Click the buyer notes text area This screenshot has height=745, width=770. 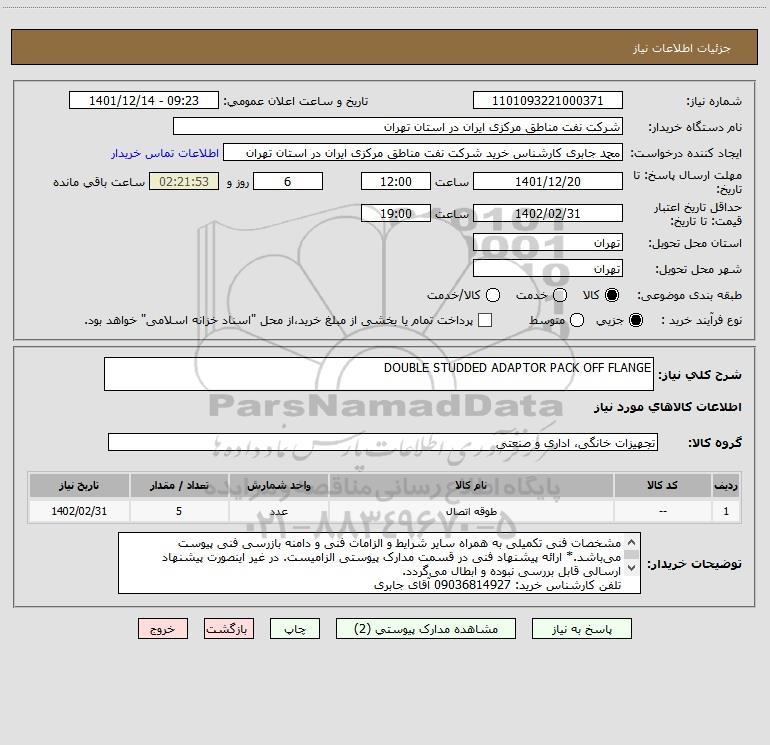point(379,563)
